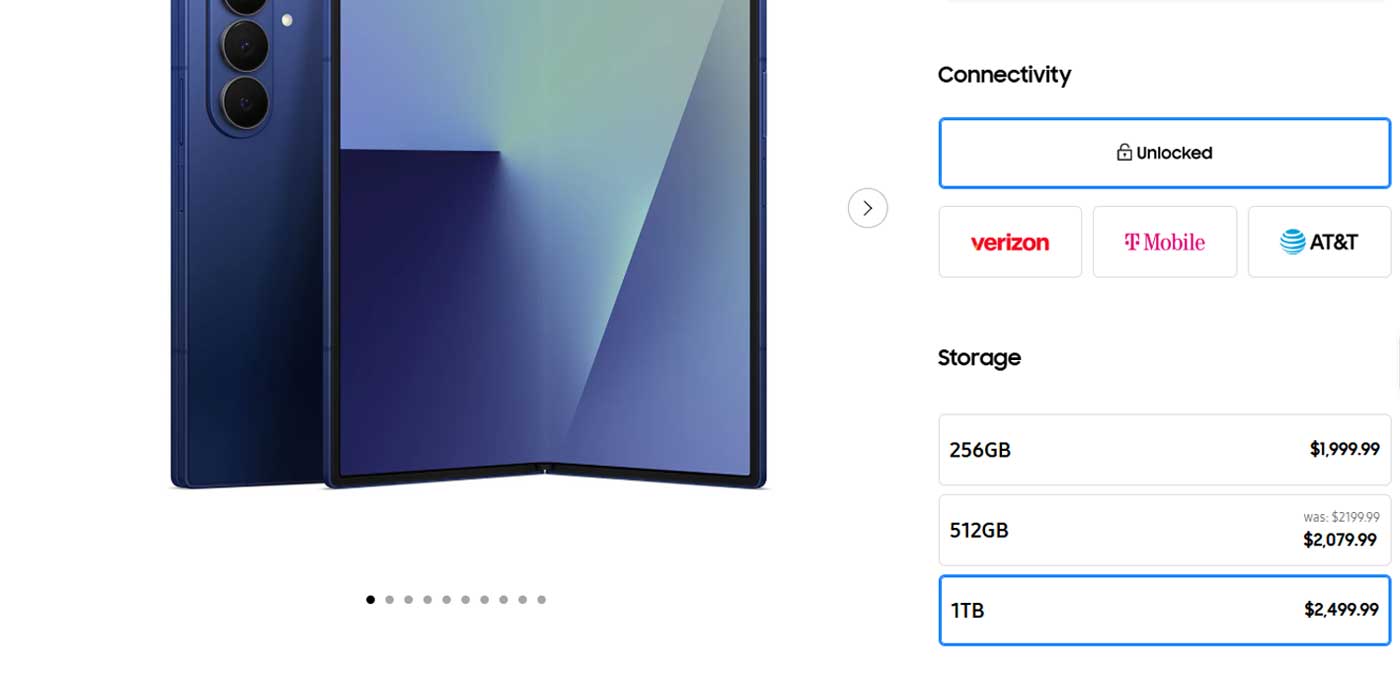Select the Verizon carrier logo option

click(1010, 242)
